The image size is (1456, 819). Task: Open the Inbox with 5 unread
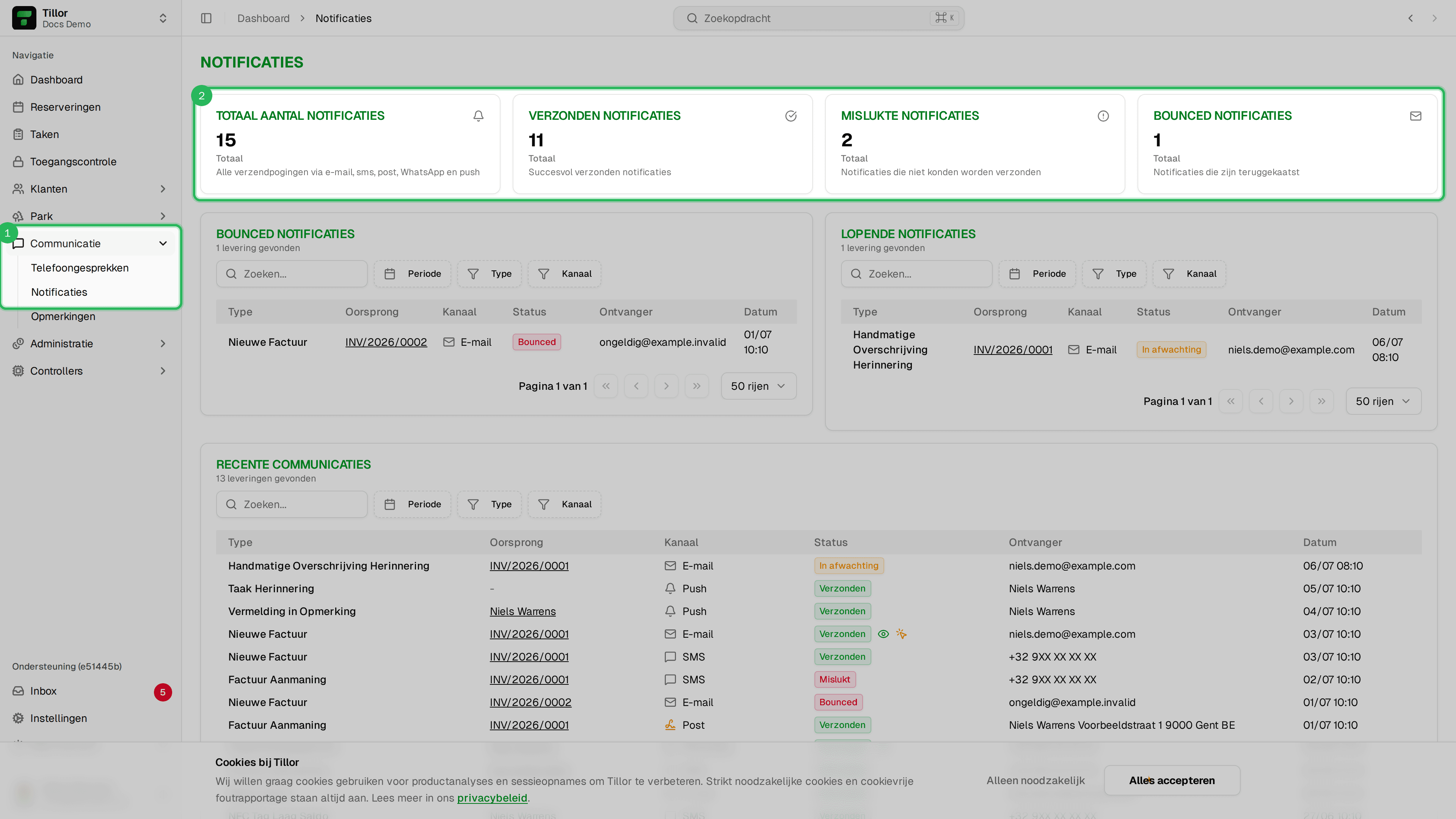(91, 691)
